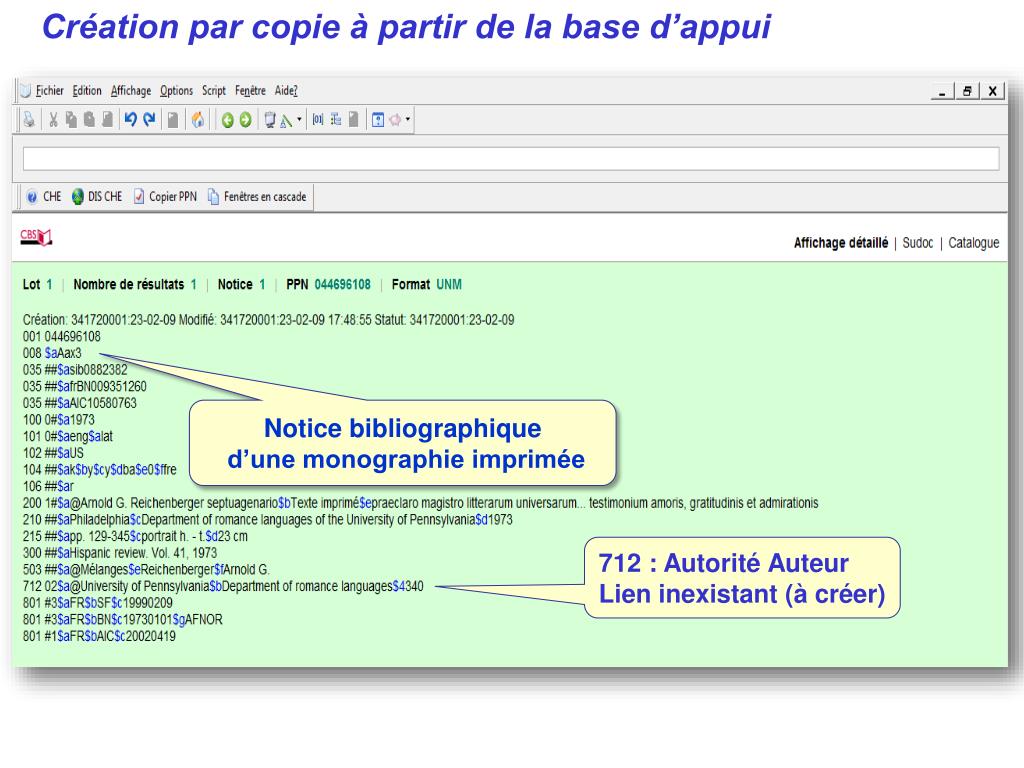
Task: Click the blue help window icon
Action: tap(377, 120)
